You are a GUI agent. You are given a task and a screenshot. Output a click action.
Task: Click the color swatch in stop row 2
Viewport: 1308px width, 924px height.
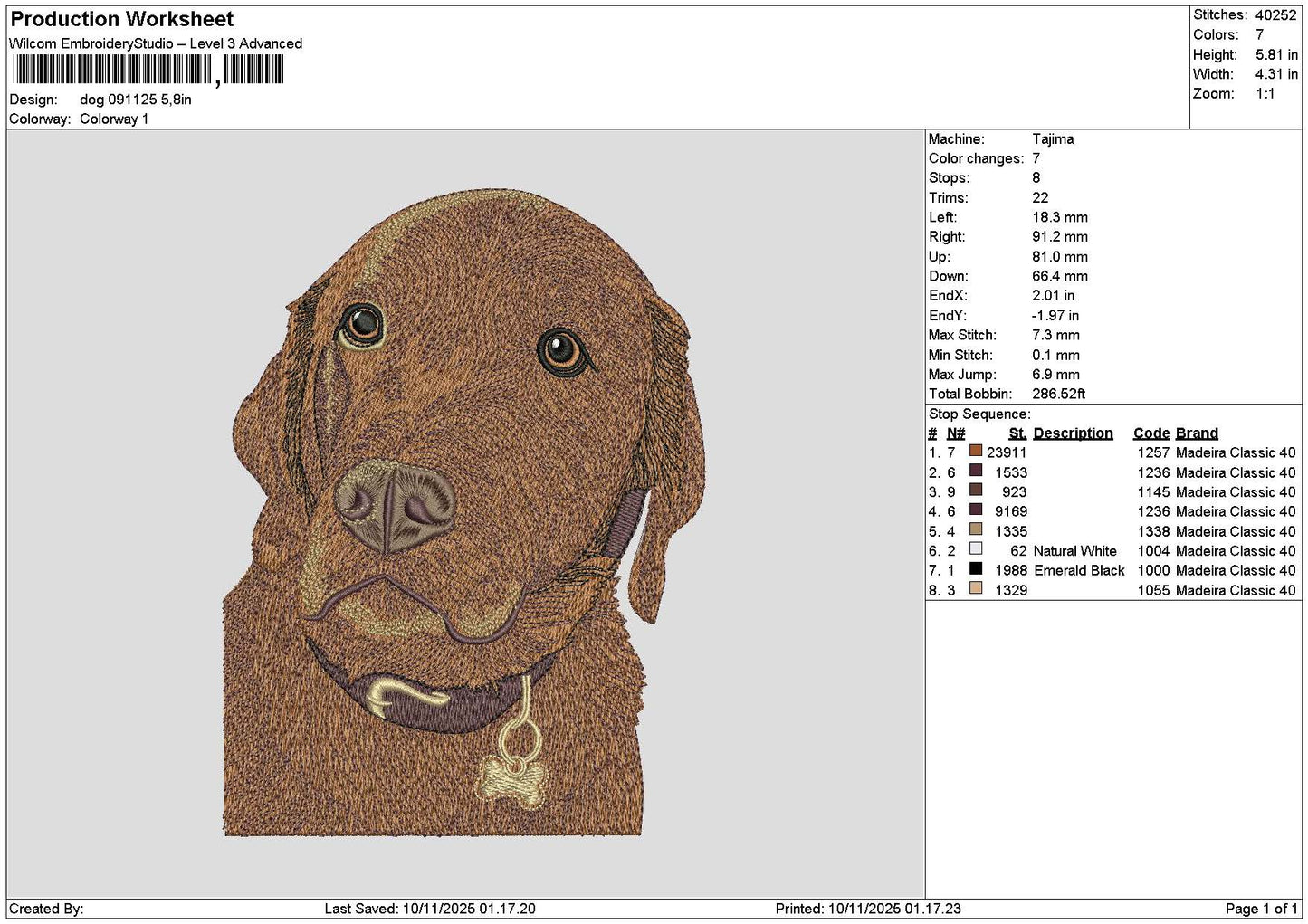click(x=976, y=471)
